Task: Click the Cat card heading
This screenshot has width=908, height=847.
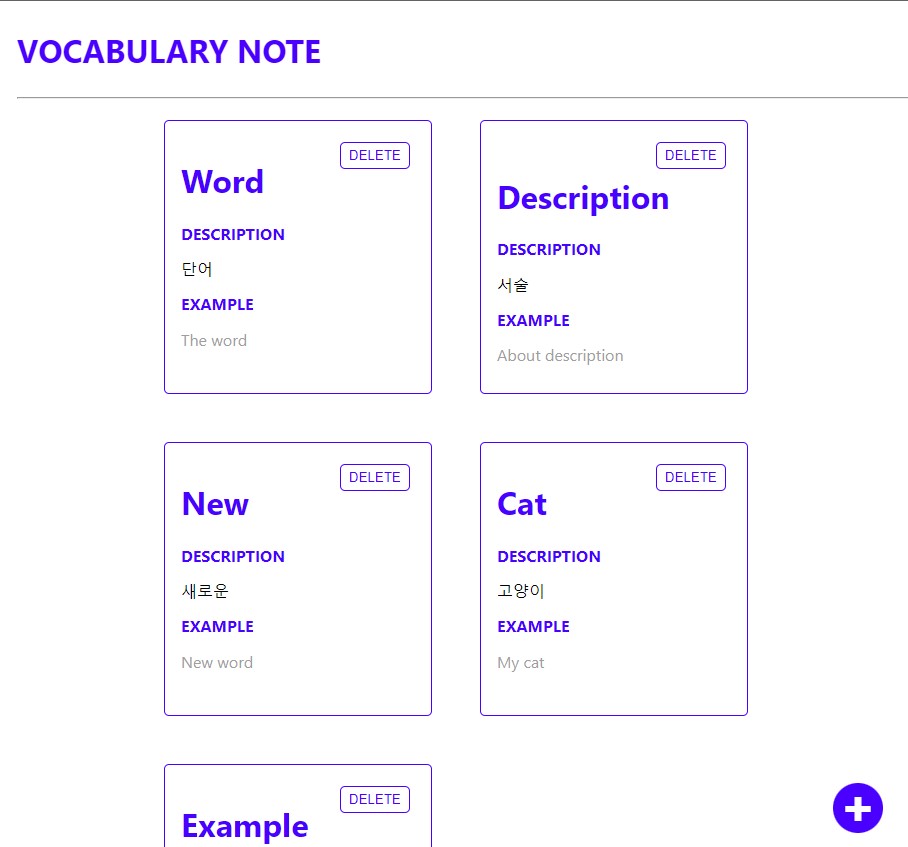Action: pos(521,504)
